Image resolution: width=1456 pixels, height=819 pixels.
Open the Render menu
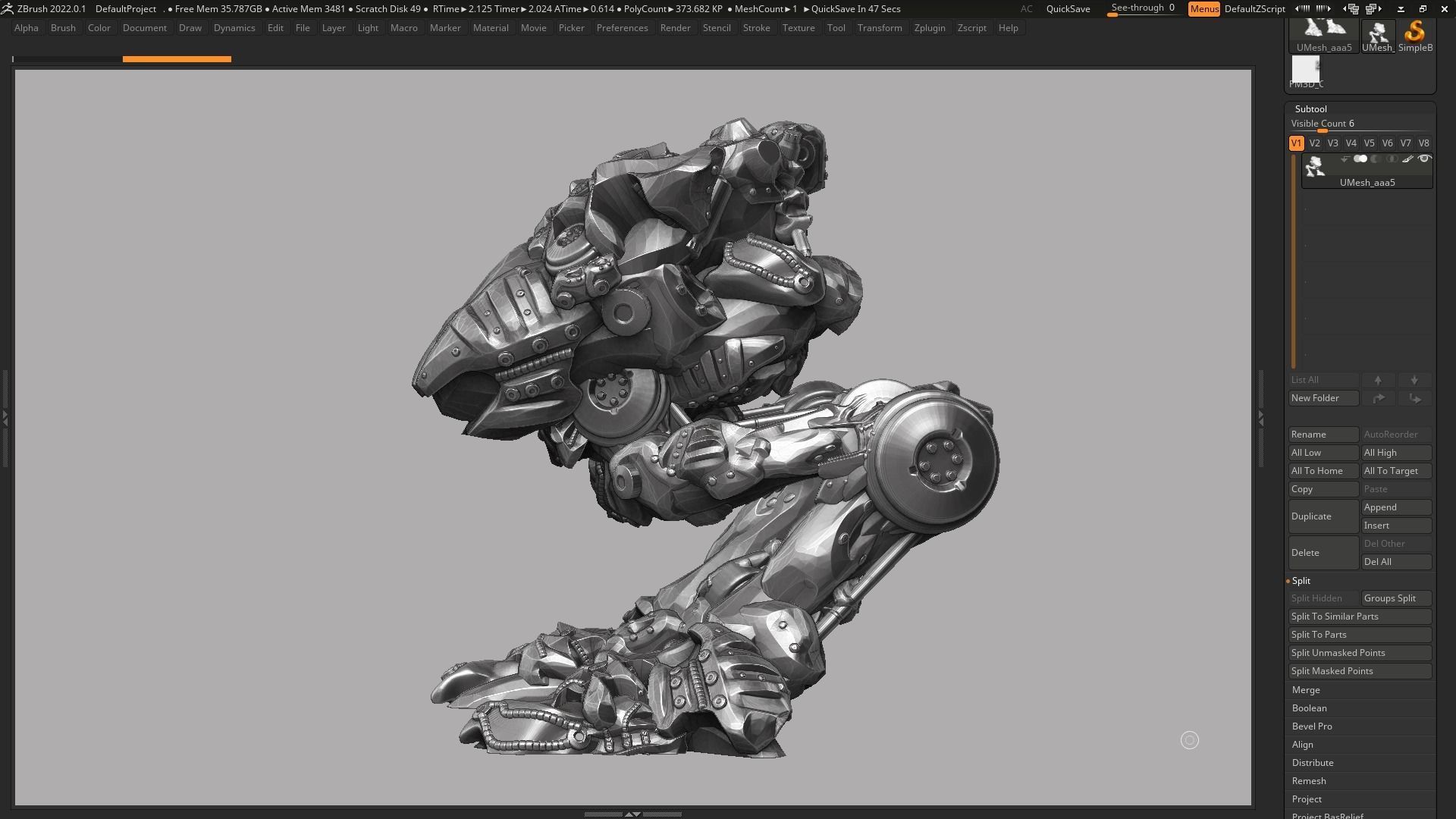pos(675,28)
